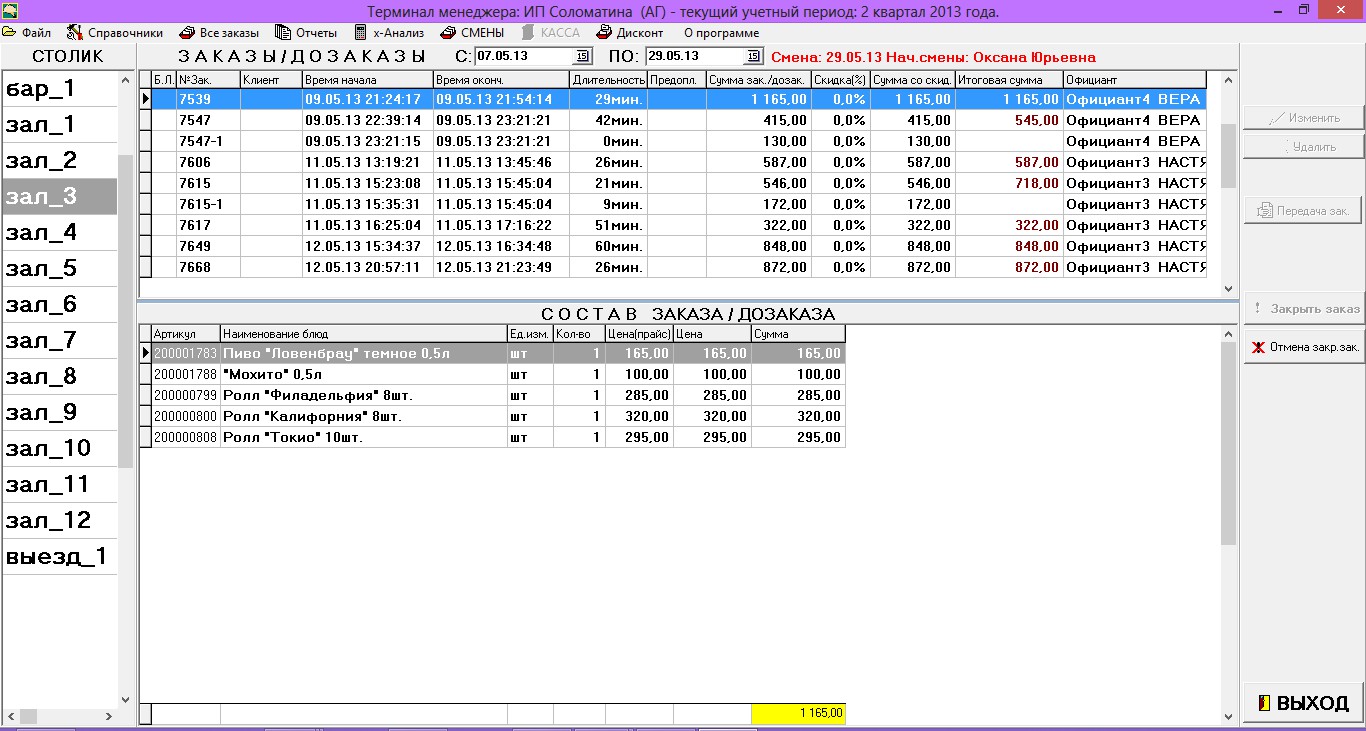Select order 7649 row

pyautogui.click(x=672, y=246)
